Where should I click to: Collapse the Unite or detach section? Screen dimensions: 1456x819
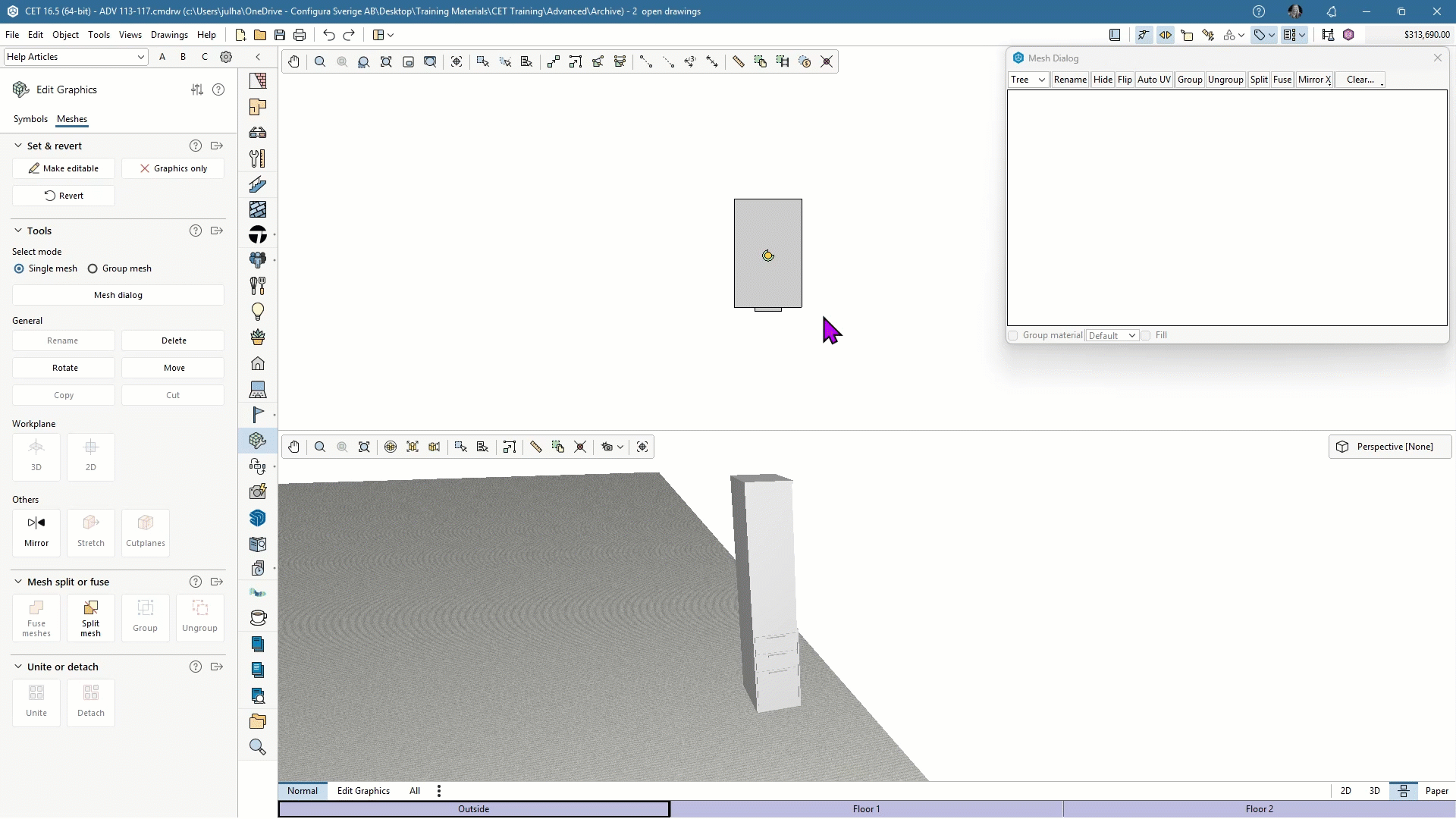pyautogui.click(x=18, y=667)
